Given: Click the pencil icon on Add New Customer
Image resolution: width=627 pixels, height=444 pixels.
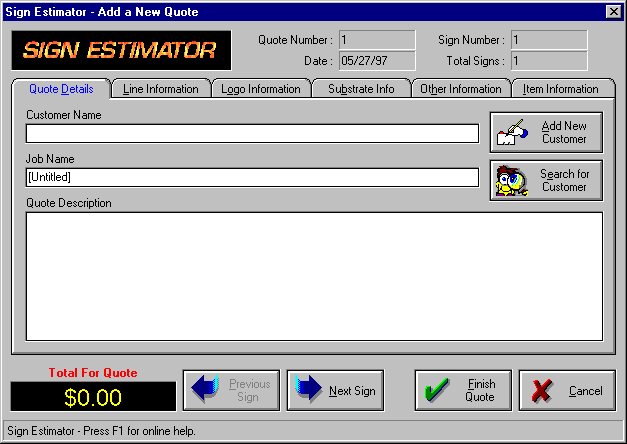Looking at the screenshot, I should (512, 133).
